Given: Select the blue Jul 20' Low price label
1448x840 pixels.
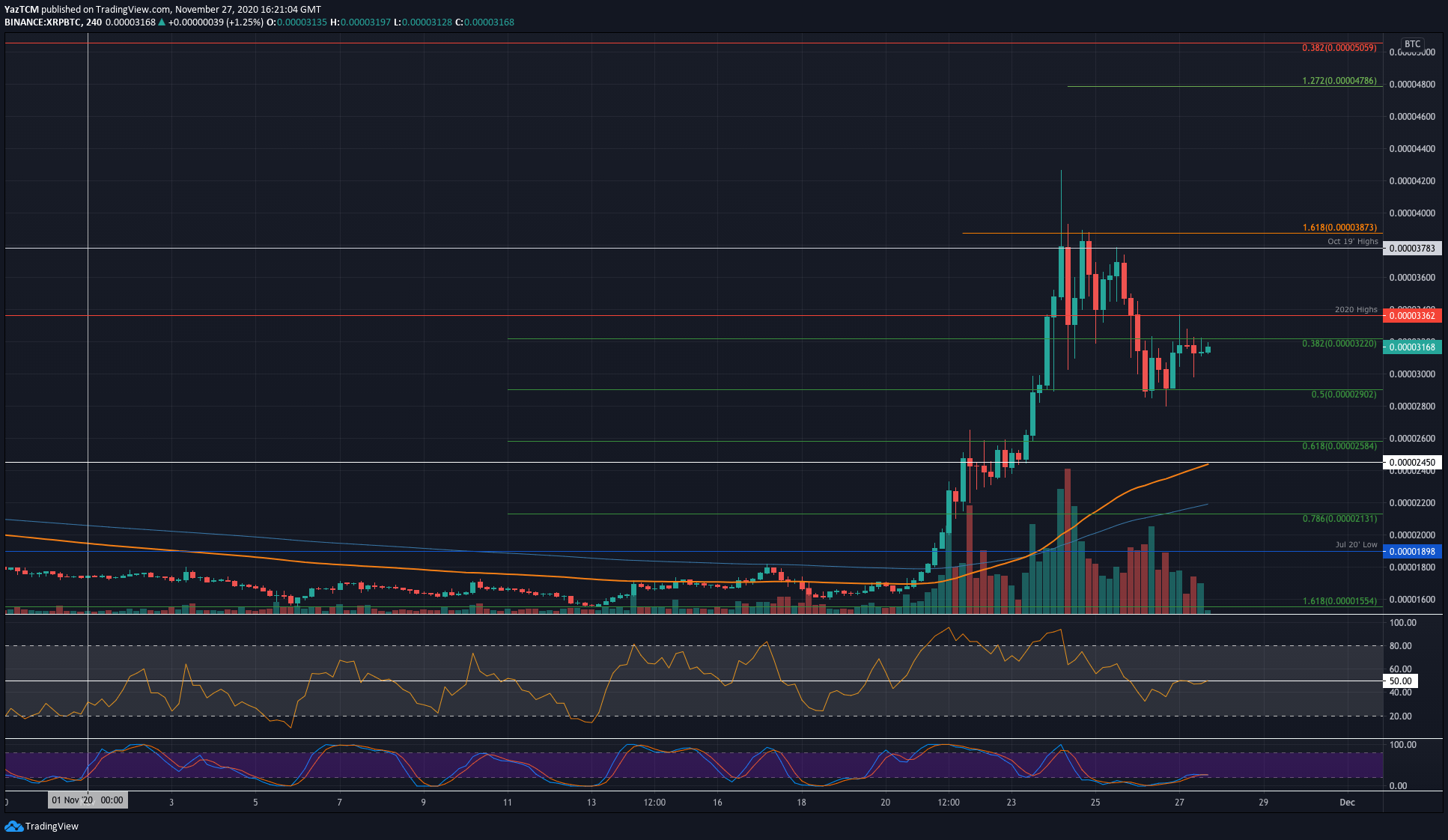Looking at the screenshot, I should coord(1412,551).
